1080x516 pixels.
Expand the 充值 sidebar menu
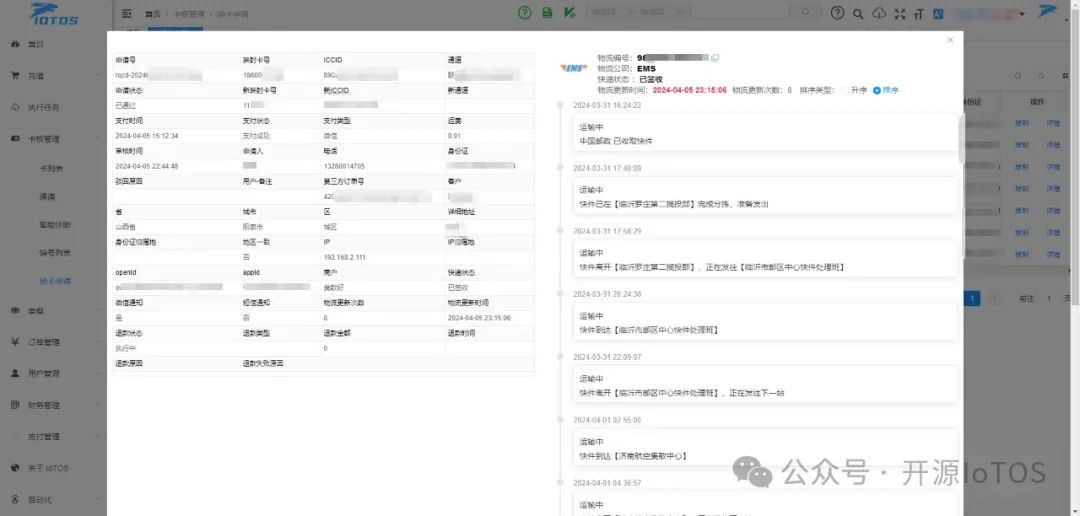(55, 76)
